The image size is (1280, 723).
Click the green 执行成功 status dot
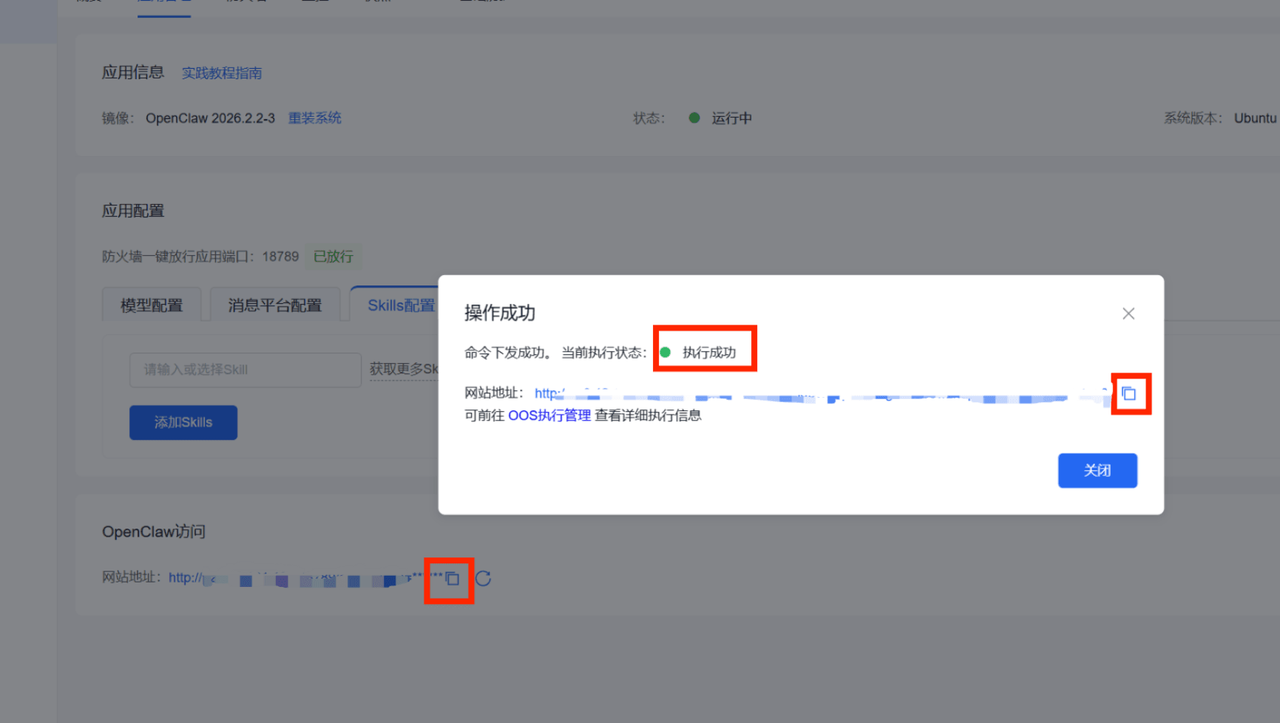pyautogui.click(x=665, y=352)
